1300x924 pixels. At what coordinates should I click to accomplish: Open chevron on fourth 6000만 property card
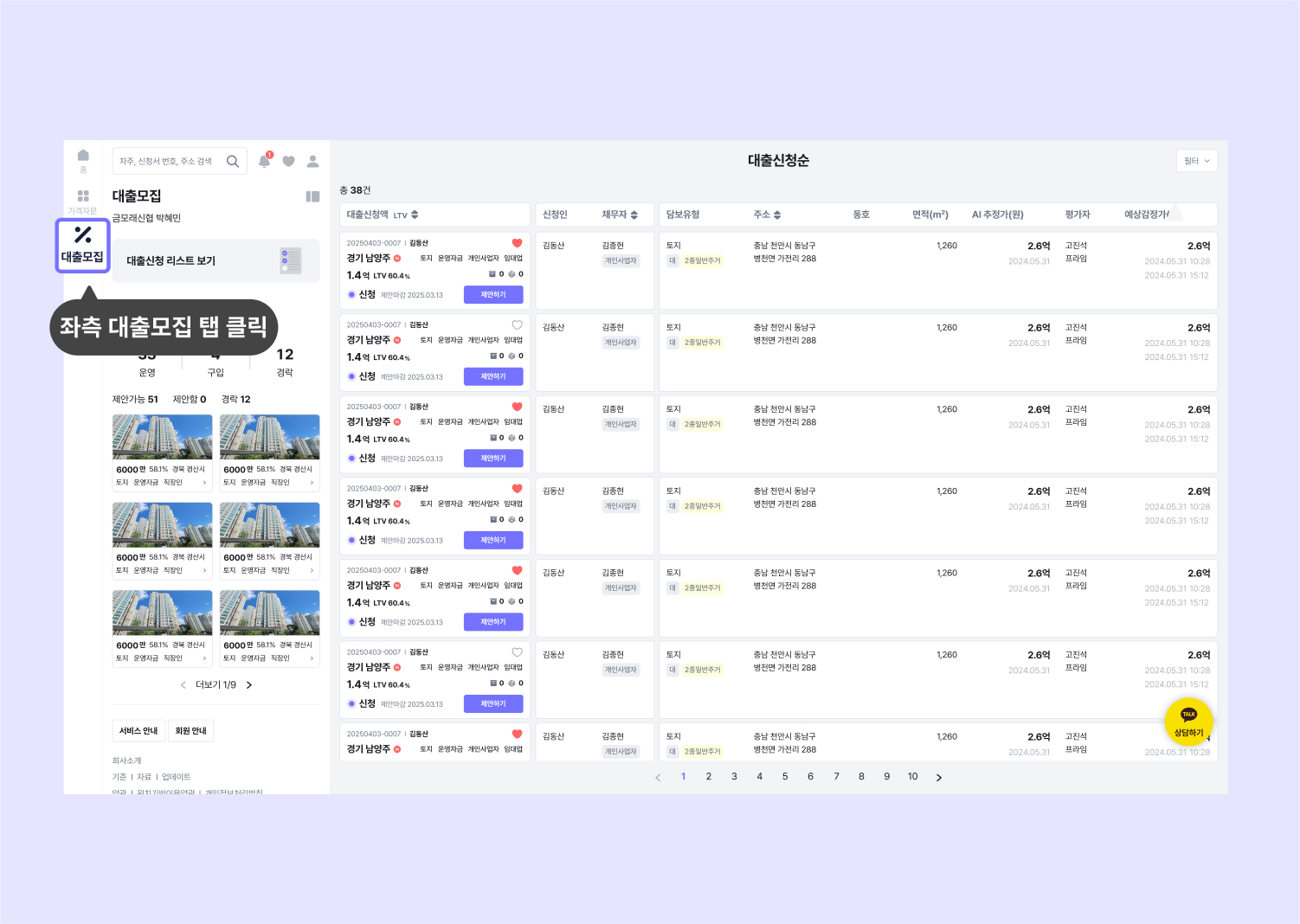[x=312, y=571]
